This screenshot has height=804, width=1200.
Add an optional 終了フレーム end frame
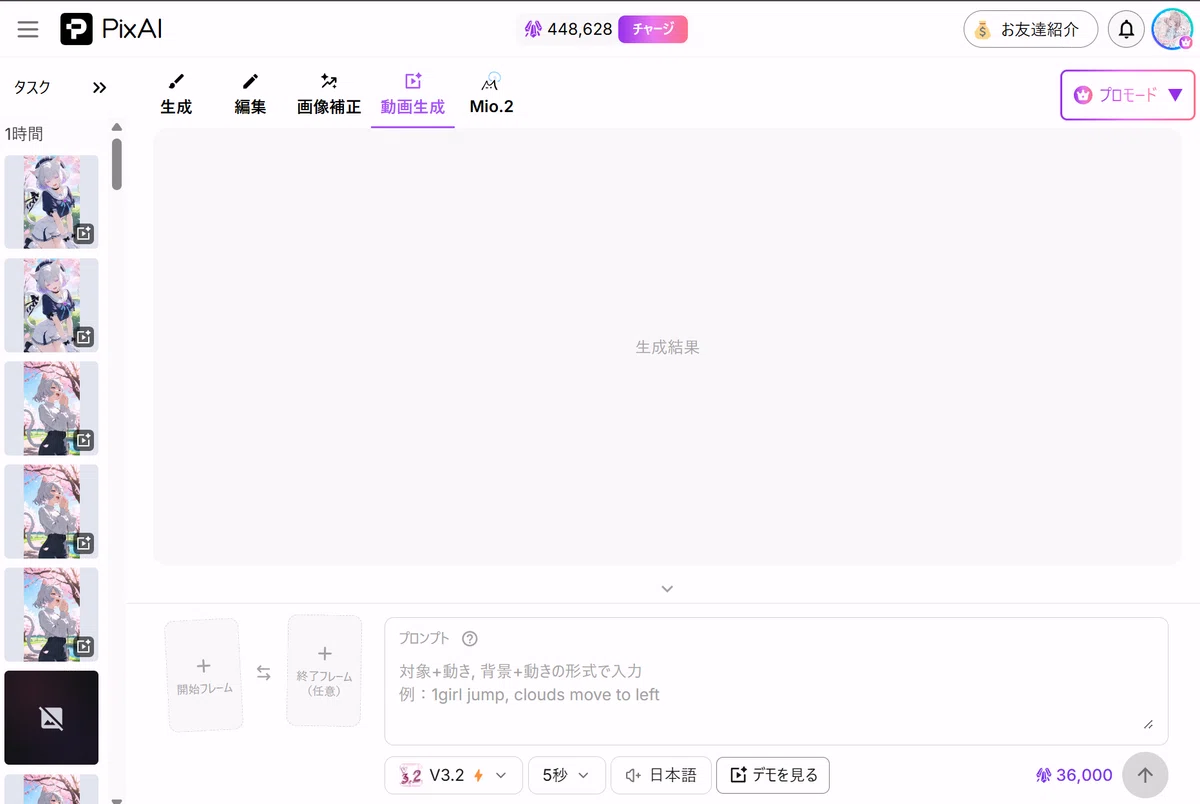324,671
